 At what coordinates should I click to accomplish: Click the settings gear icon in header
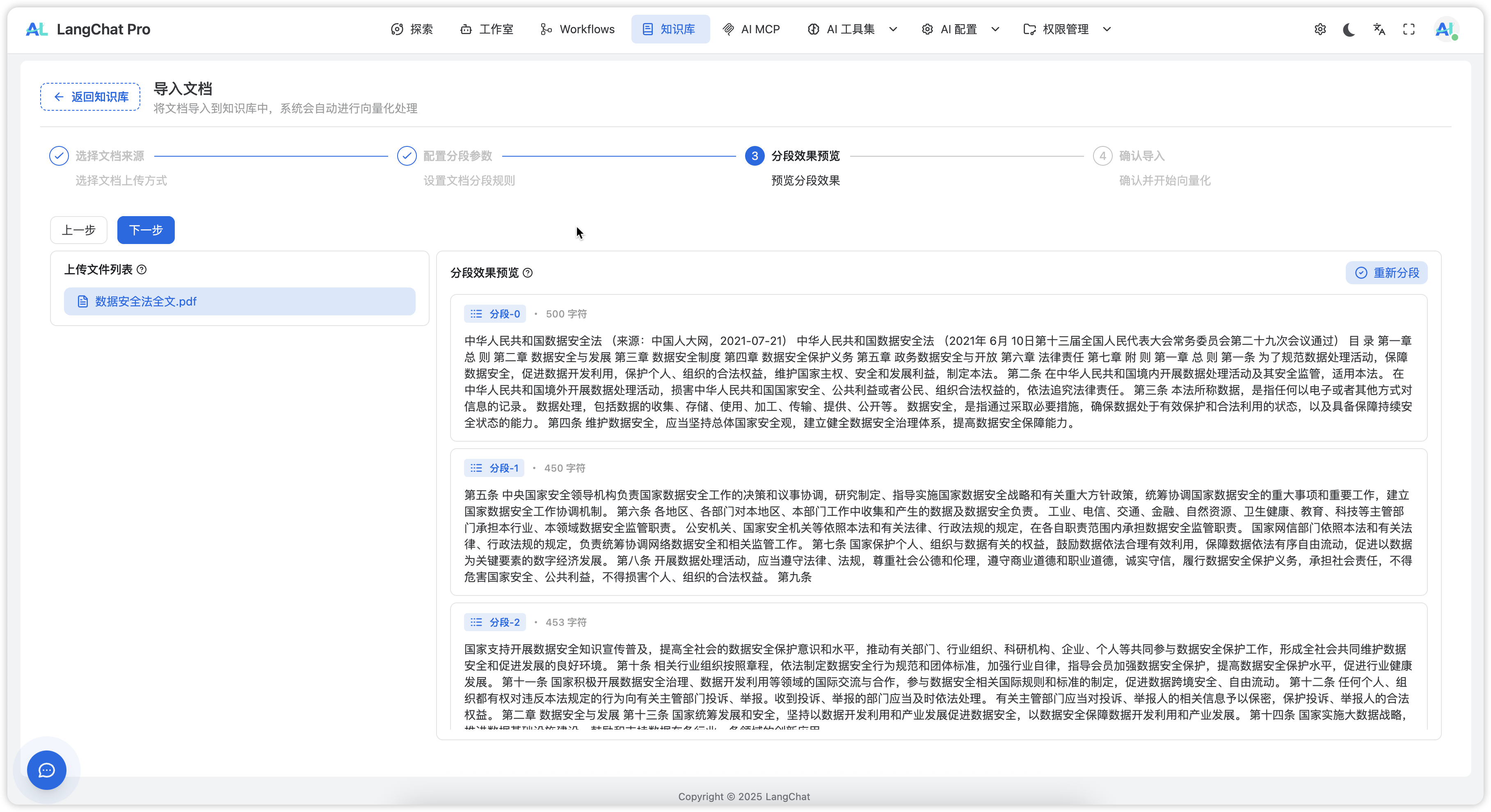click(x=1319, y=30)
